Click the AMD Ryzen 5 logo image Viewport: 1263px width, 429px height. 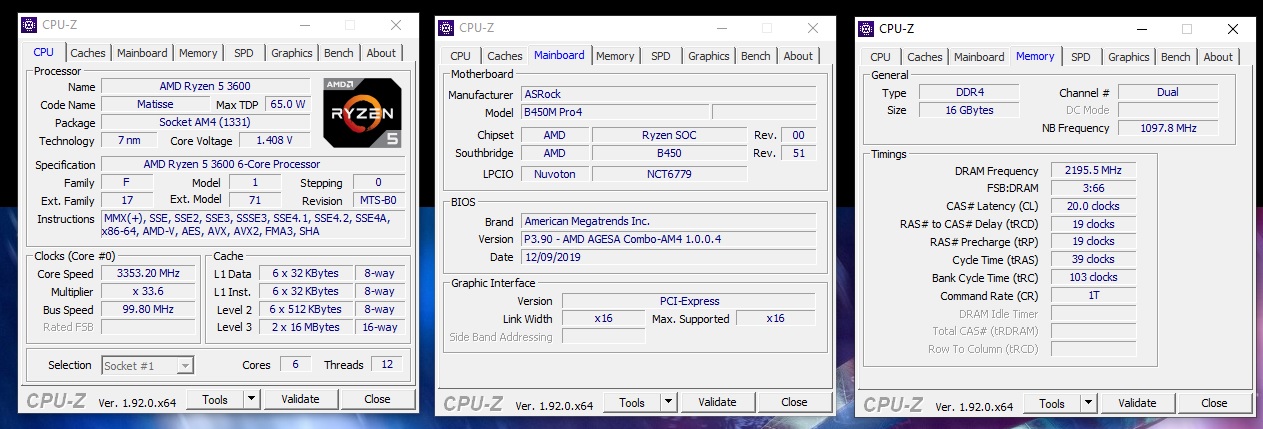[363, 112]
